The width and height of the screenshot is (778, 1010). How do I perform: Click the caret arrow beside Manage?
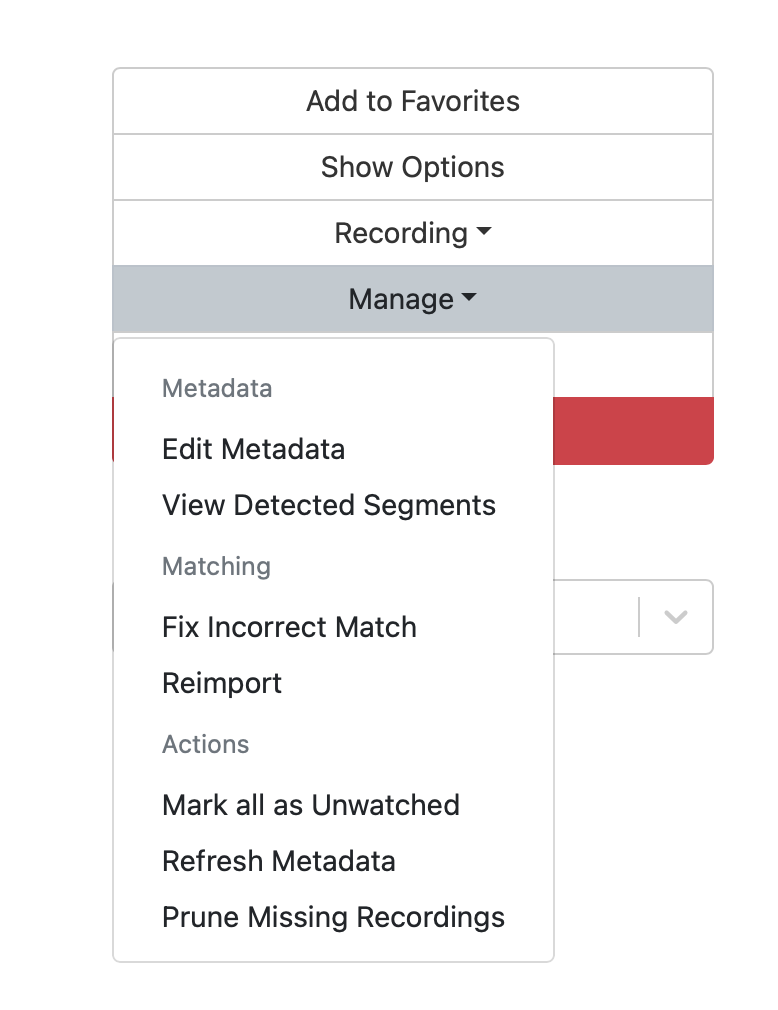click(469, 299)
